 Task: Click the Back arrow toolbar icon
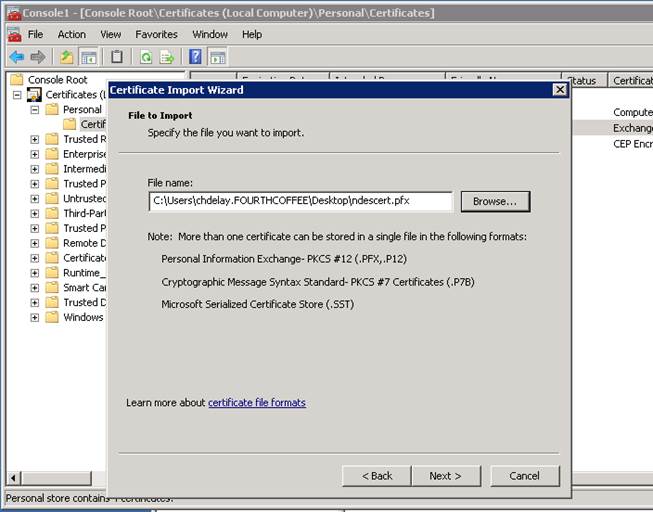(x=16, y=57)
